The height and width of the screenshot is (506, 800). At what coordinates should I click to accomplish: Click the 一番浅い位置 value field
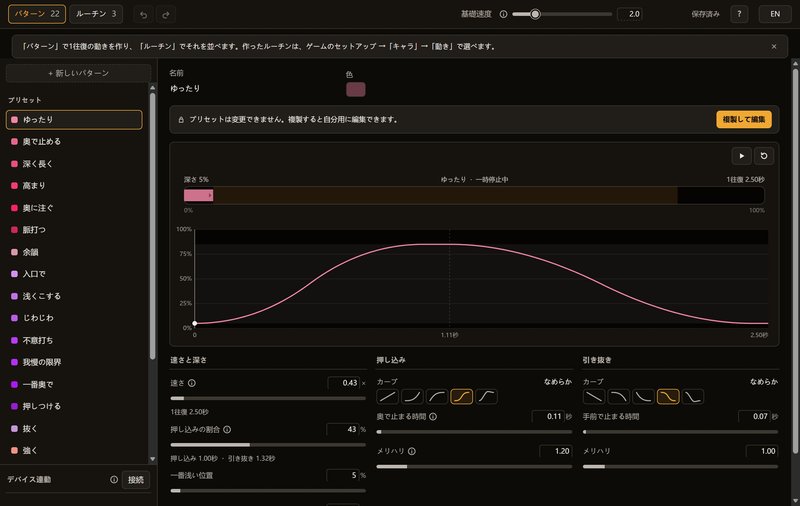pos(343,475)
